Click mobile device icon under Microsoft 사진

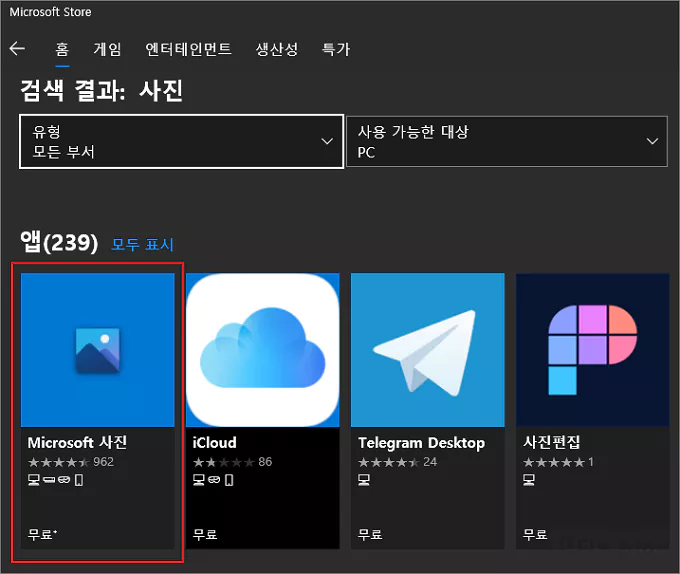[79, 480]
